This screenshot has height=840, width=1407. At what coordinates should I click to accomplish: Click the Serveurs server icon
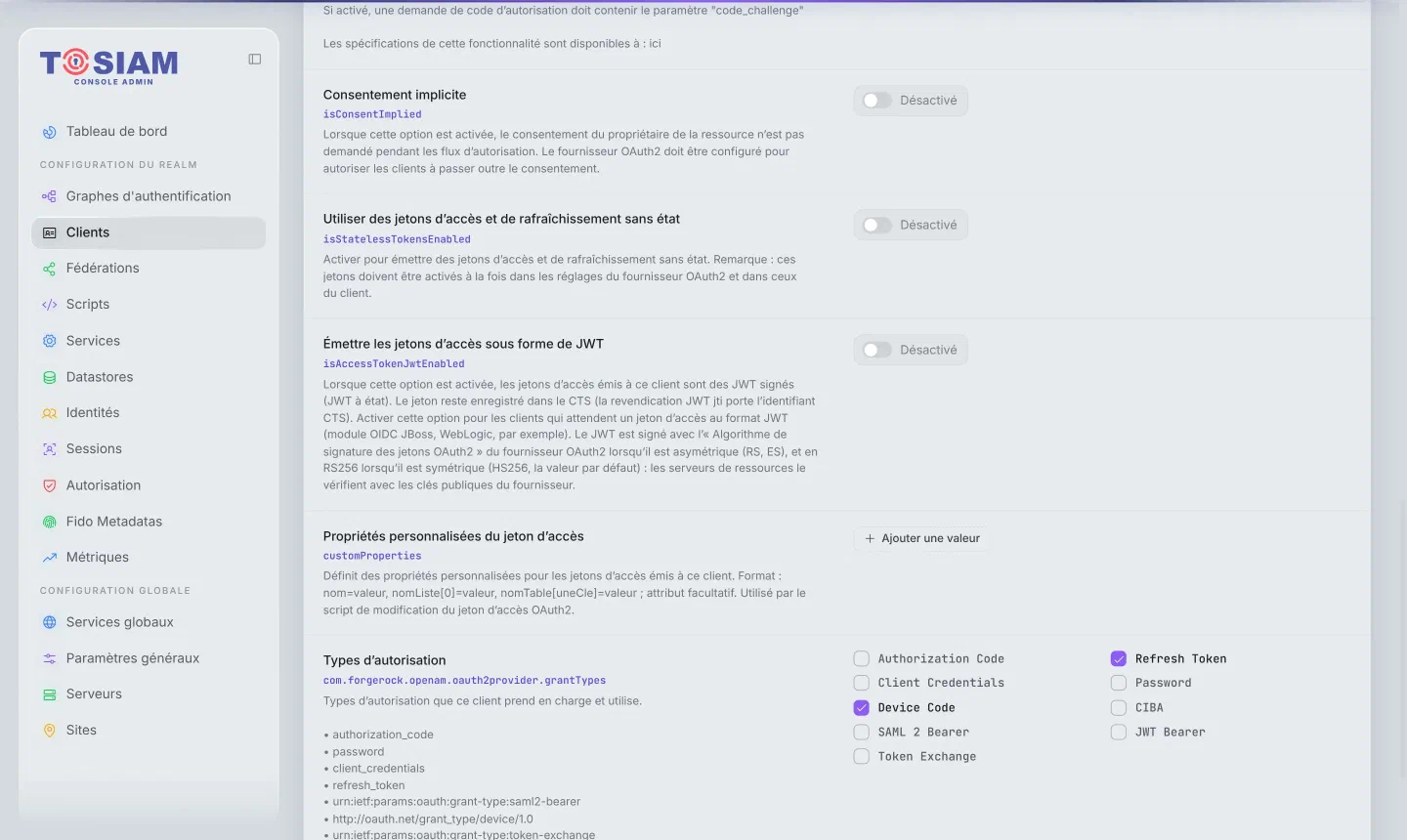[50, 694]
